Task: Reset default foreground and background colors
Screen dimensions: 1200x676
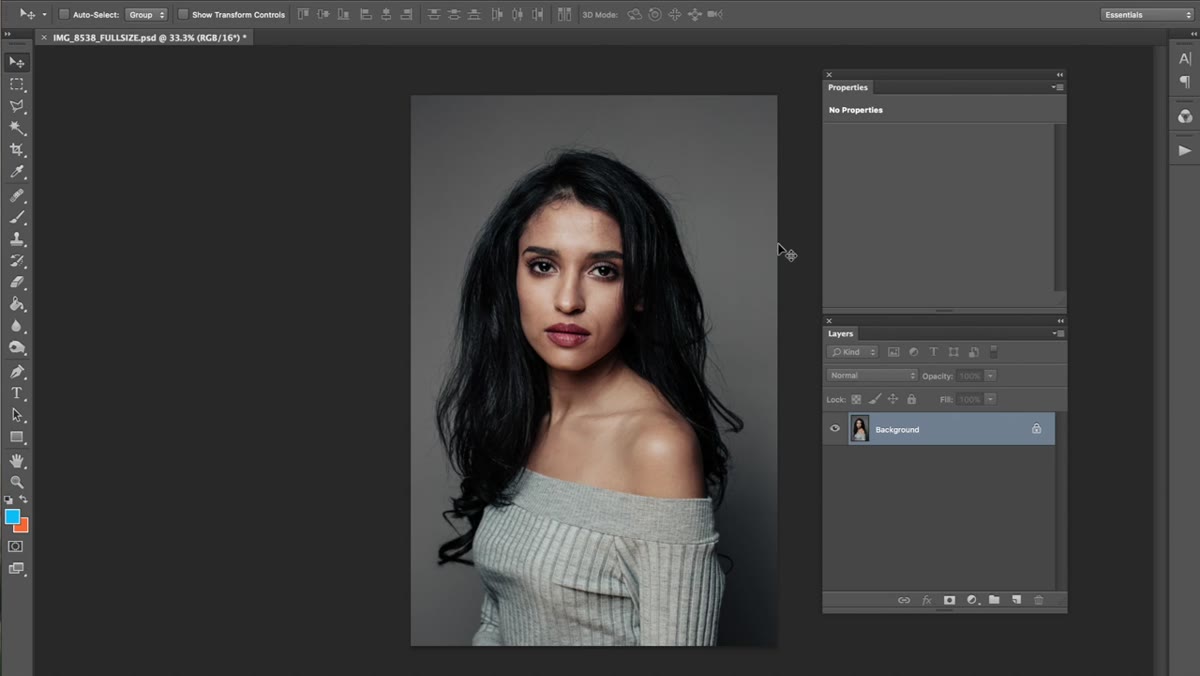Action: pyautogui.click(x=9, y=499)
